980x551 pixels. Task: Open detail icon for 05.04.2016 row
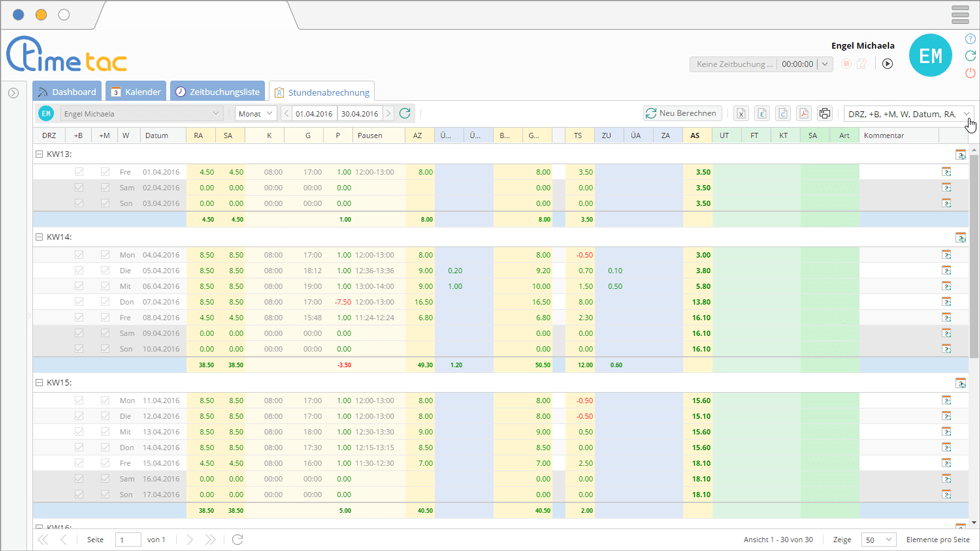point(946,271)
